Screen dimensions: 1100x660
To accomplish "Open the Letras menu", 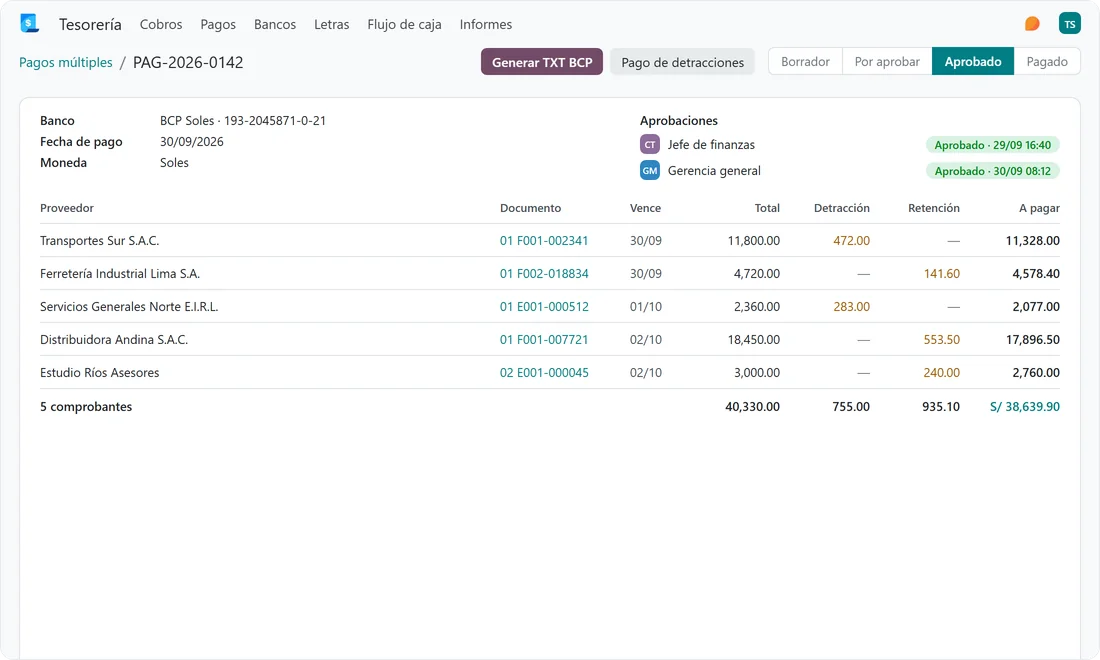I will click(332, 25).
